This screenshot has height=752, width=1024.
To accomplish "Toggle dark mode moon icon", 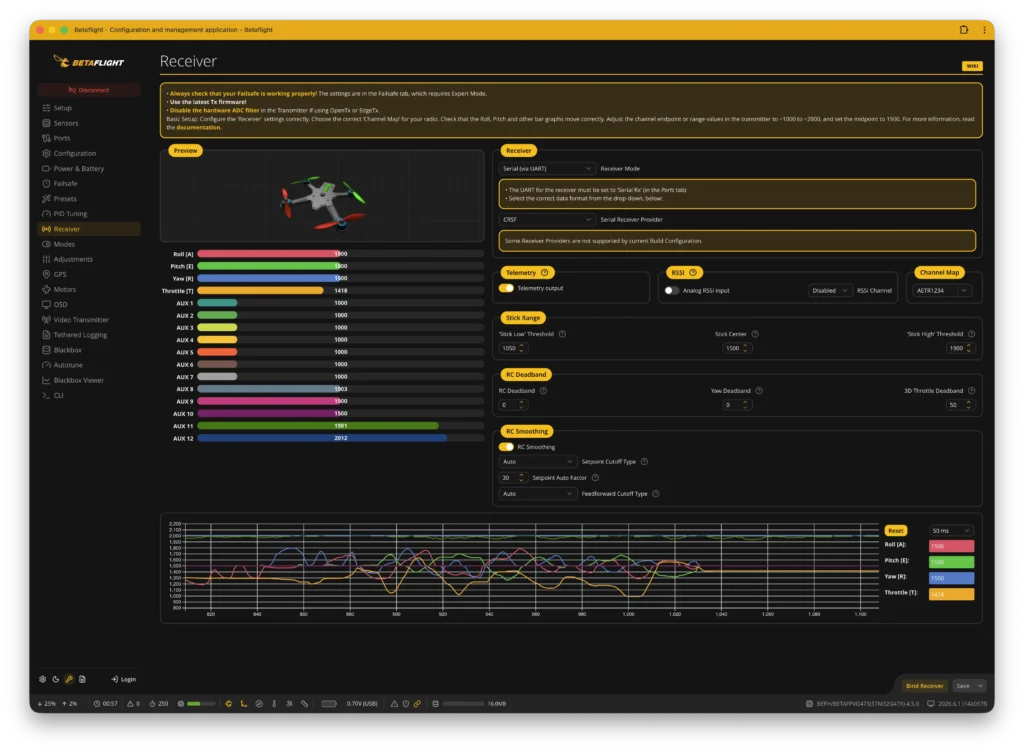I will [x=56, y=679].
